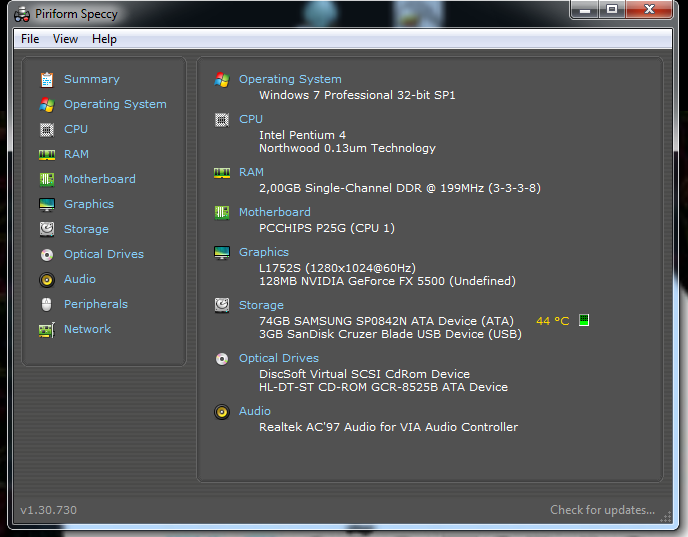Click RAM icon in summary panel
Screen dimensions: 688x537
222,173
